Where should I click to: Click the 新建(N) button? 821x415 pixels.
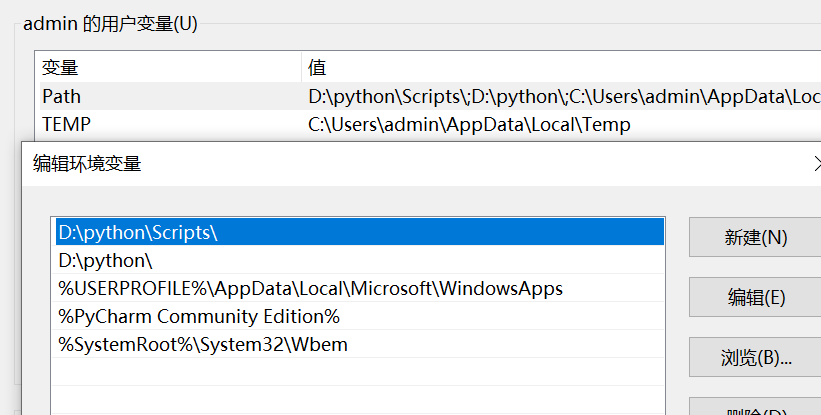click(755, 238)
